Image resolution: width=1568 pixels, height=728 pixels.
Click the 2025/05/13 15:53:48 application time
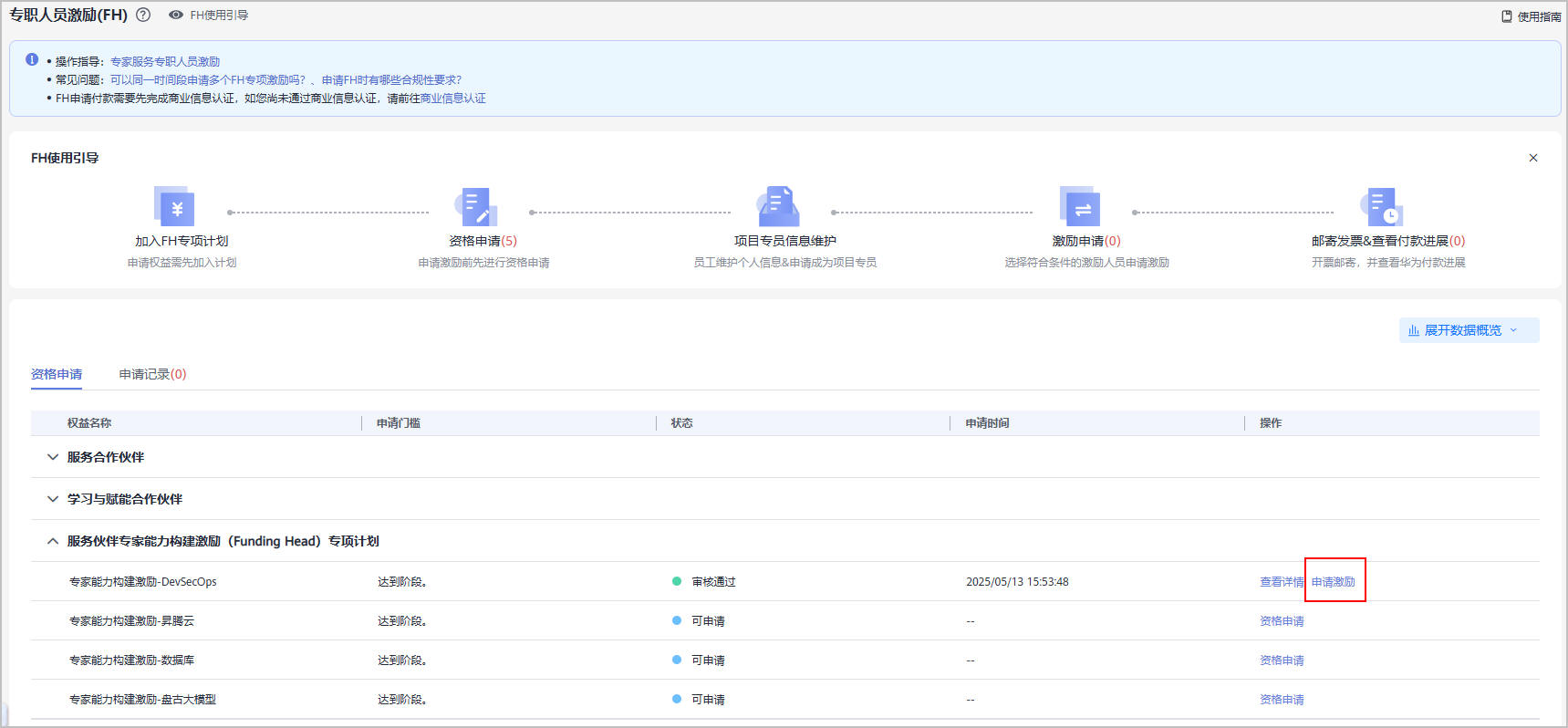coord(1017,582)
